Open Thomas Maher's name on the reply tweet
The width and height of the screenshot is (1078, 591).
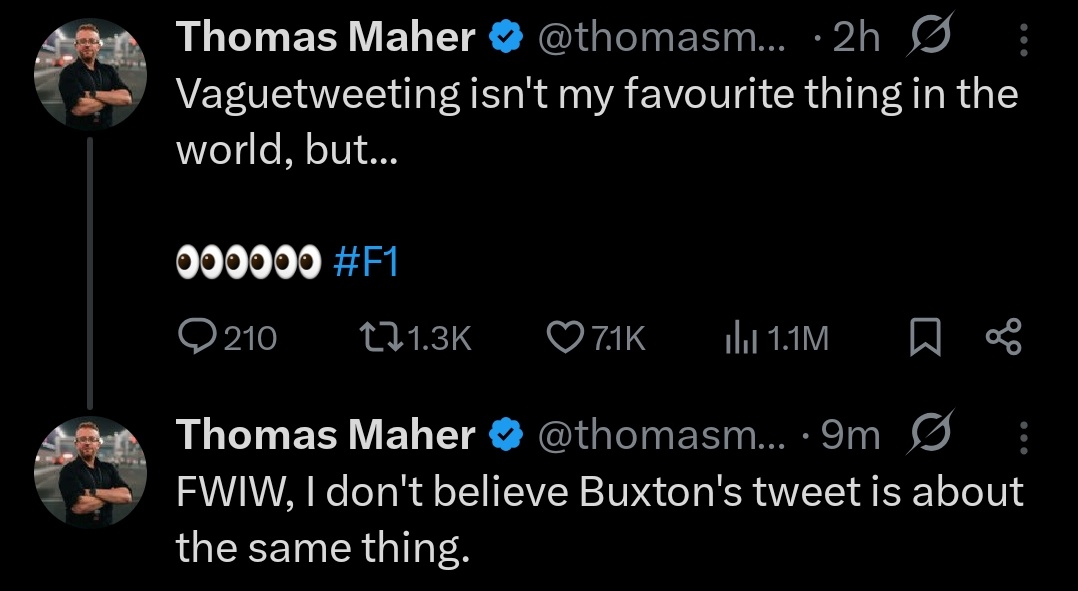point(326,435)
